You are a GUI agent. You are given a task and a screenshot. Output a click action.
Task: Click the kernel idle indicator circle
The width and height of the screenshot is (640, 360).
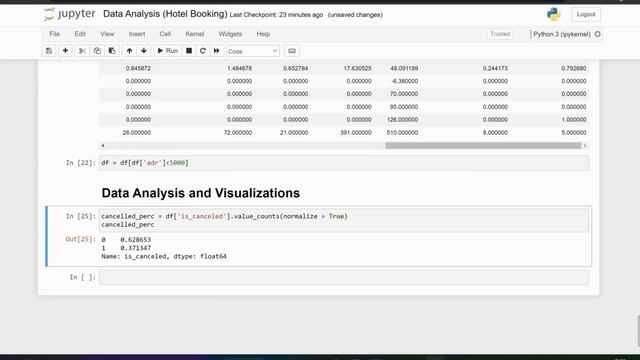pos(598,34)
